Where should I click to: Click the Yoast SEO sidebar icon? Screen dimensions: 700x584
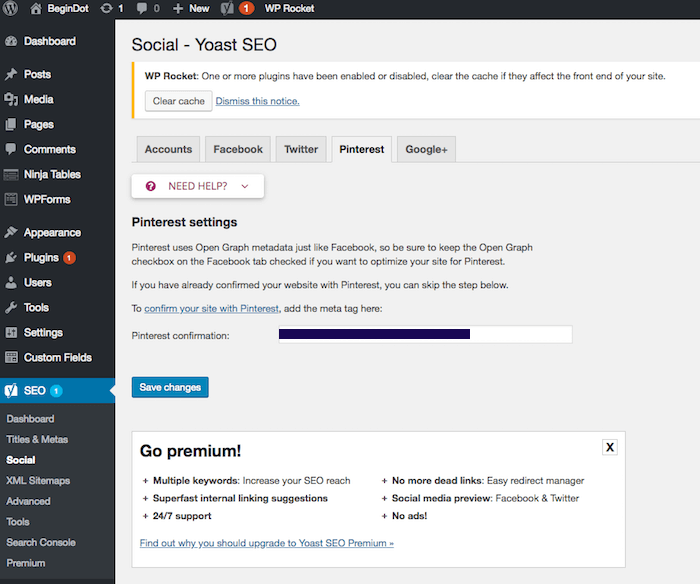11,391
